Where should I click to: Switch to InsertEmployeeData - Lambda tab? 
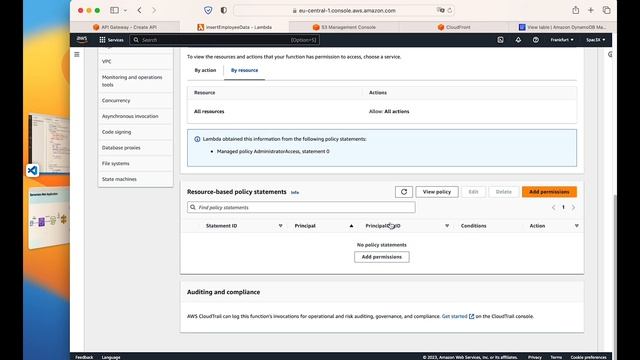234,27
